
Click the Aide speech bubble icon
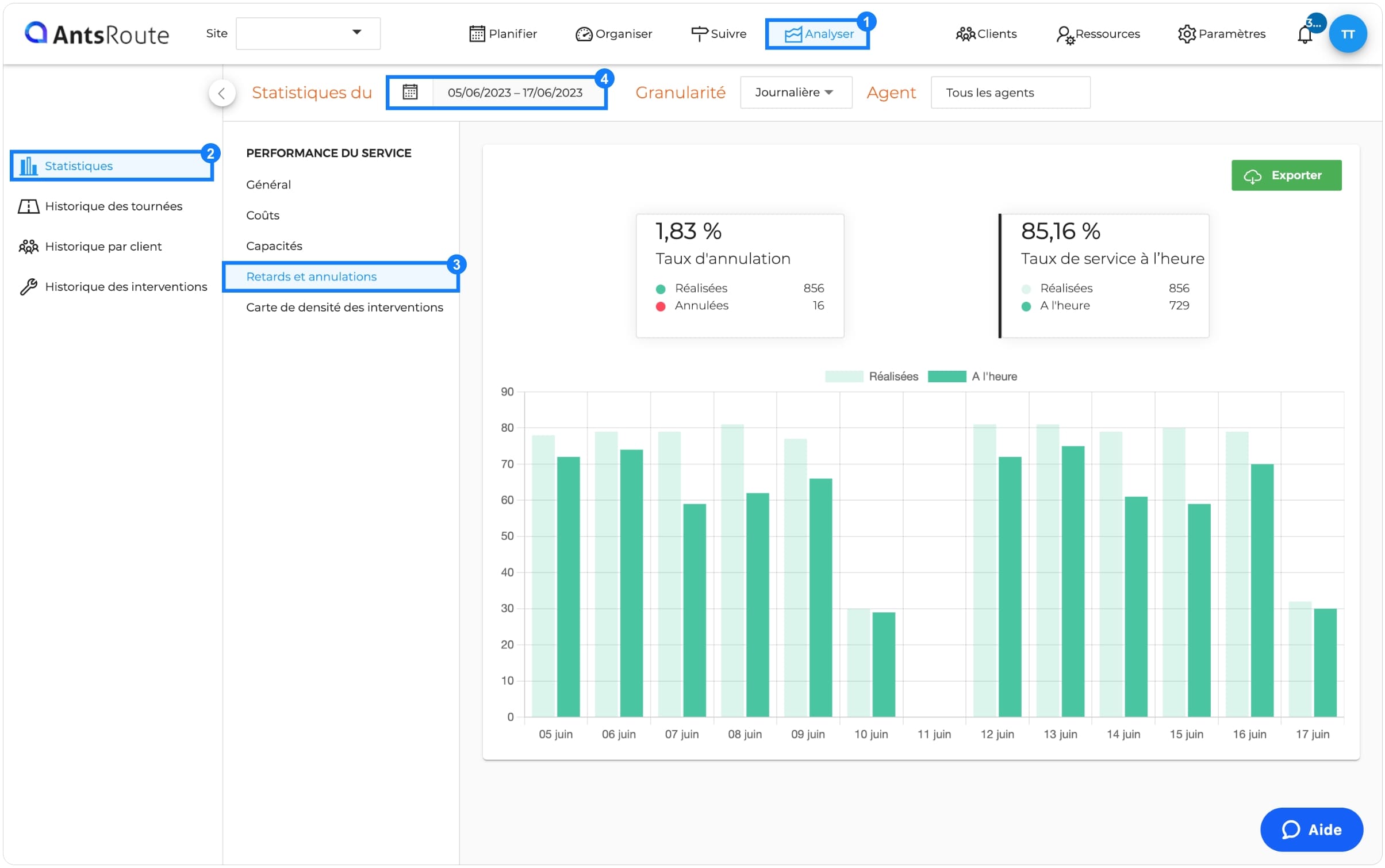click(1291, 829)
